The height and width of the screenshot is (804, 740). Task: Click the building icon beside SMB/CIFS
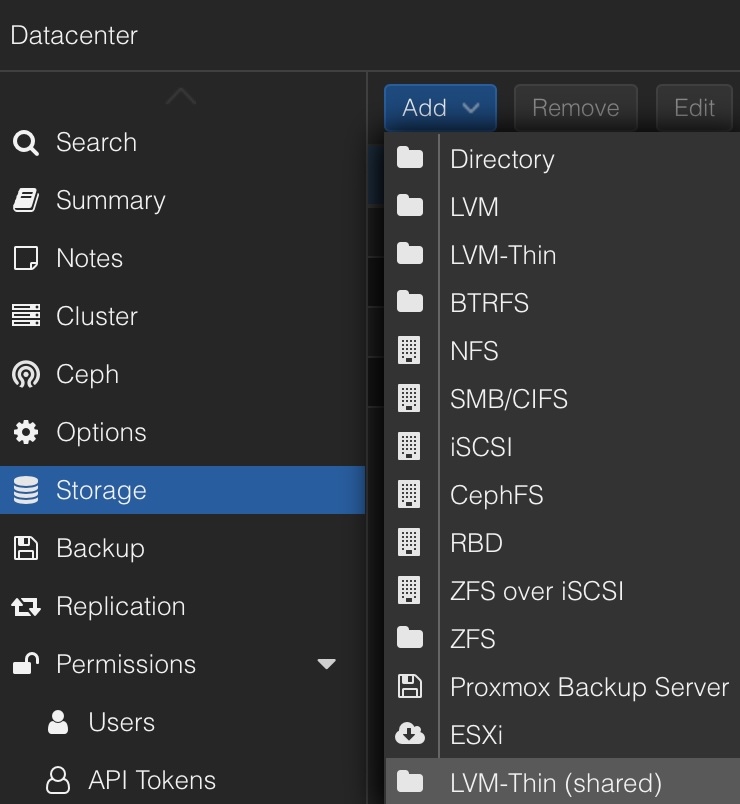click(409, 398)
